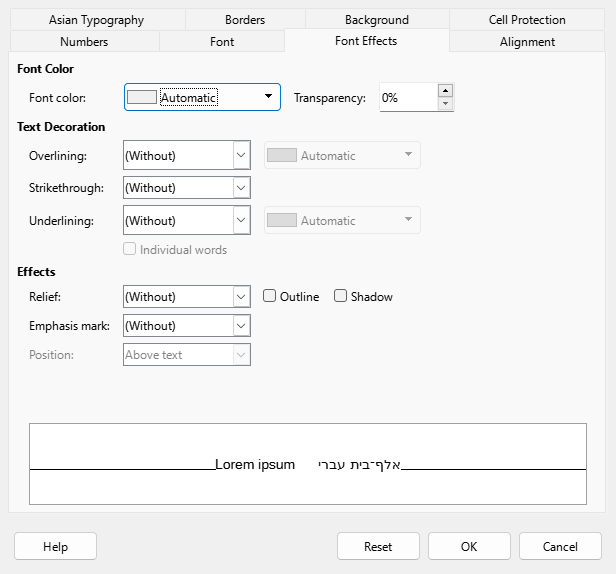Expand the Overlining style dropdown
616x574 pixels.
(241, 155)
